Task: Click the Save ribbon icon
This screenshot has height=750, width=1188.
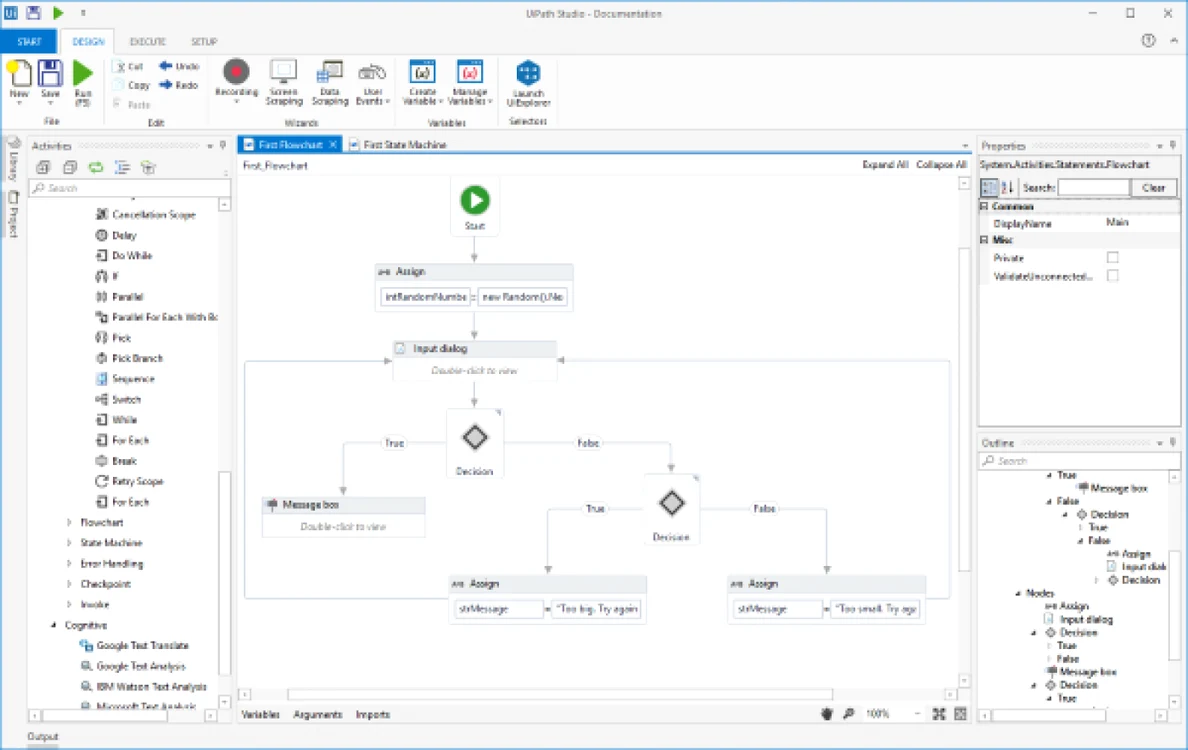Action: point(50,74)
